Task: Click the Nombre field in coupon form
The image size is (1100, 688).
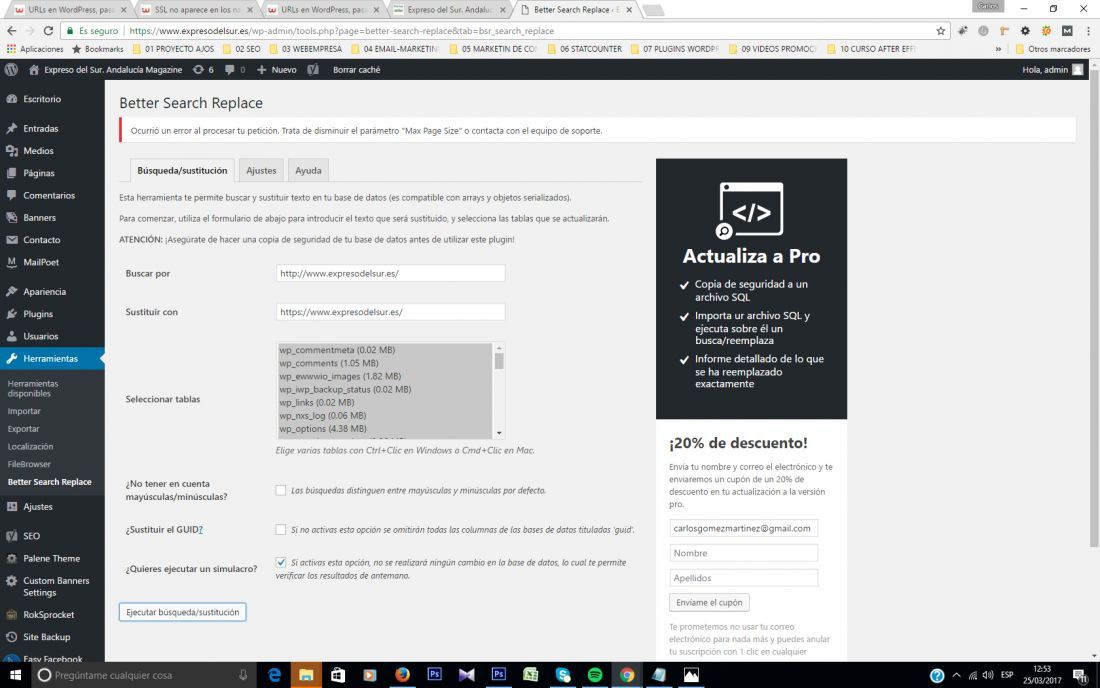Action: tap(744, 553)
